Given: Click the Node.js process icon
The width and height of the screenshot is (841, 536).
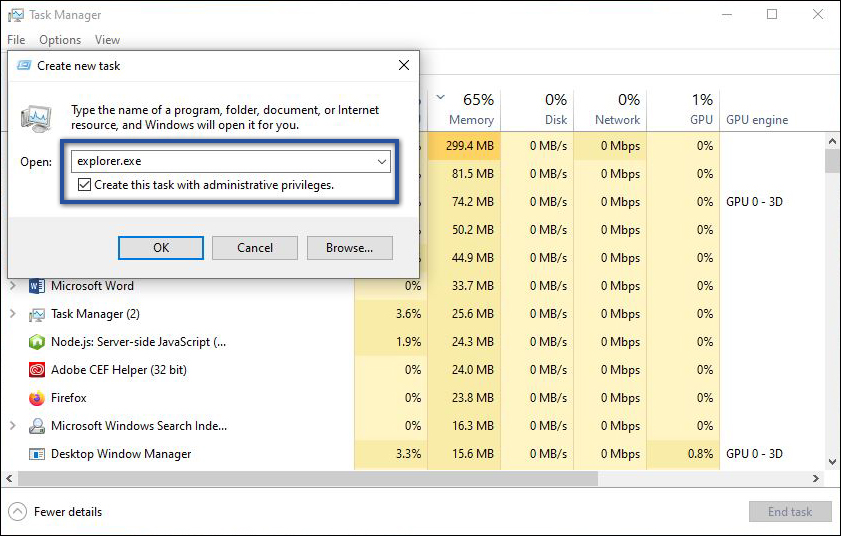Looking at the screenshot, I should point(36,342).
